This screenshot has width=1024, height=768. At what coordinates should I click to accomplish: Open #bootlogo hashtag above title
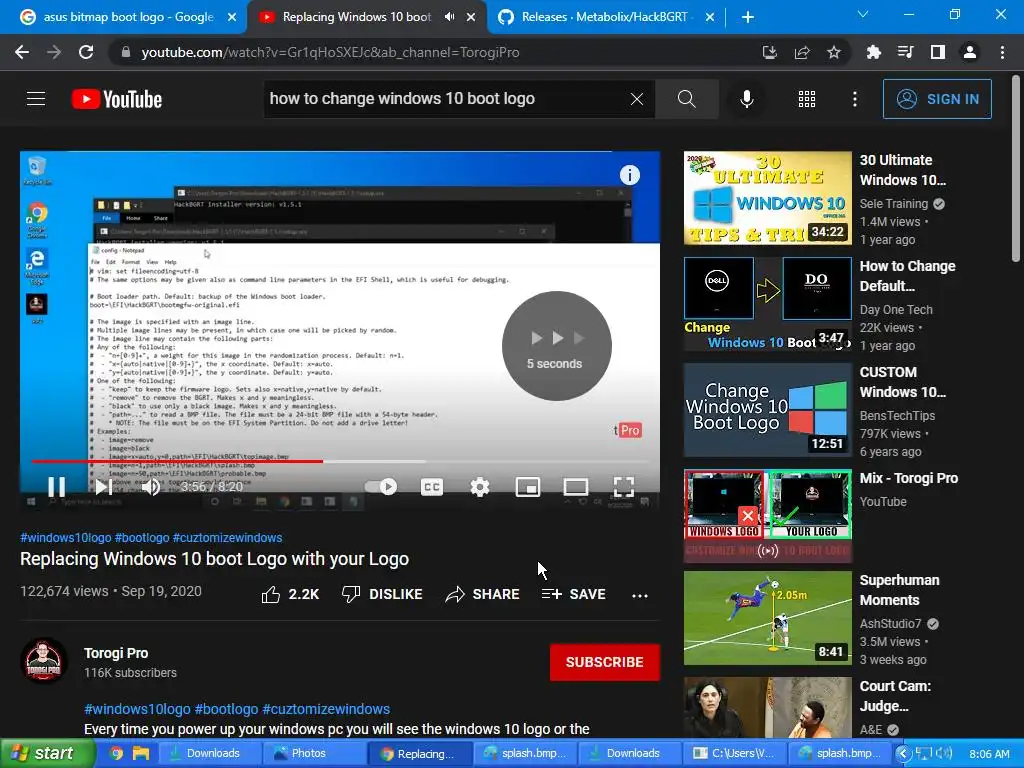point(142,537)
